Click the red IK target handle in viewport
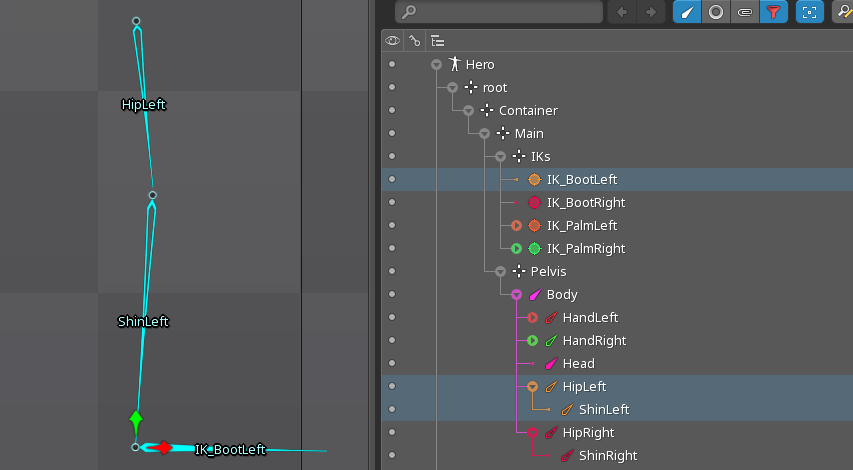Viewport: 853px width, 470px height. point(164,448)
